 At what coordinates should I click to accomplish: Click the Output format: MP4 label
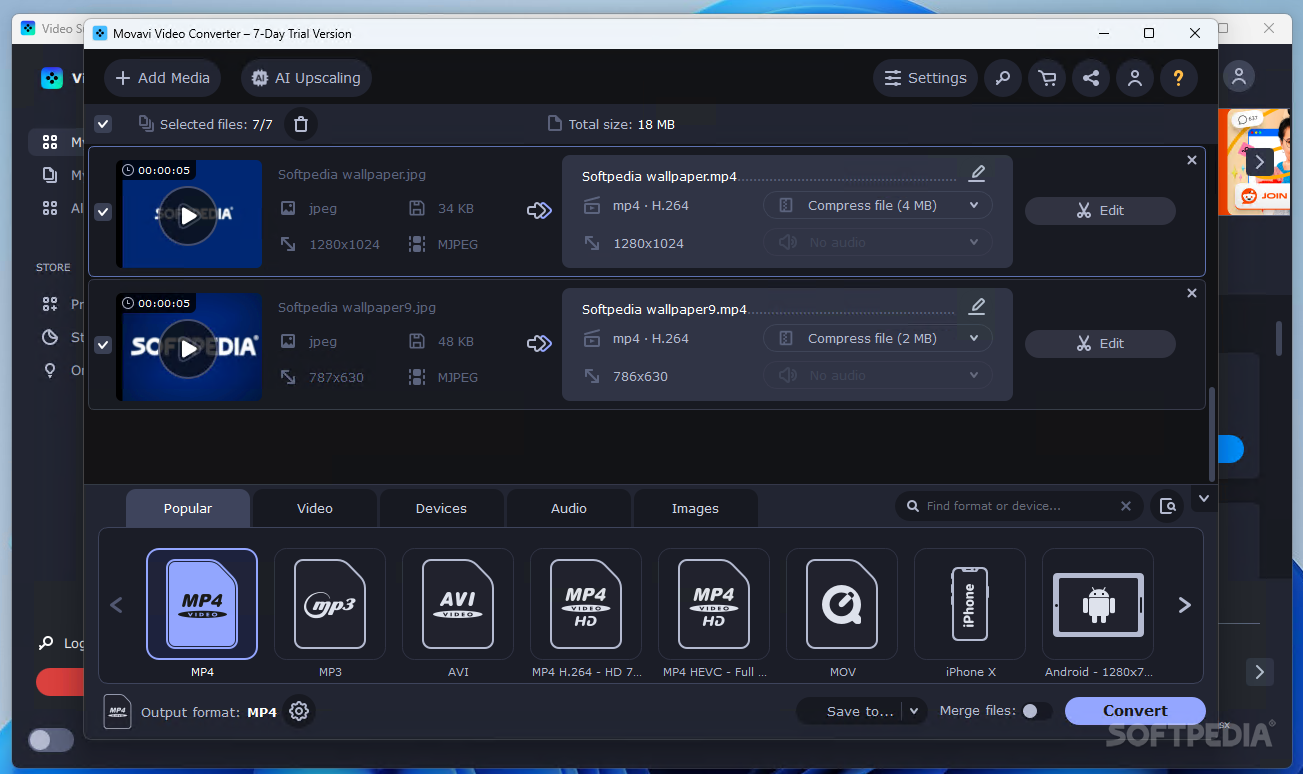point(209,712)
